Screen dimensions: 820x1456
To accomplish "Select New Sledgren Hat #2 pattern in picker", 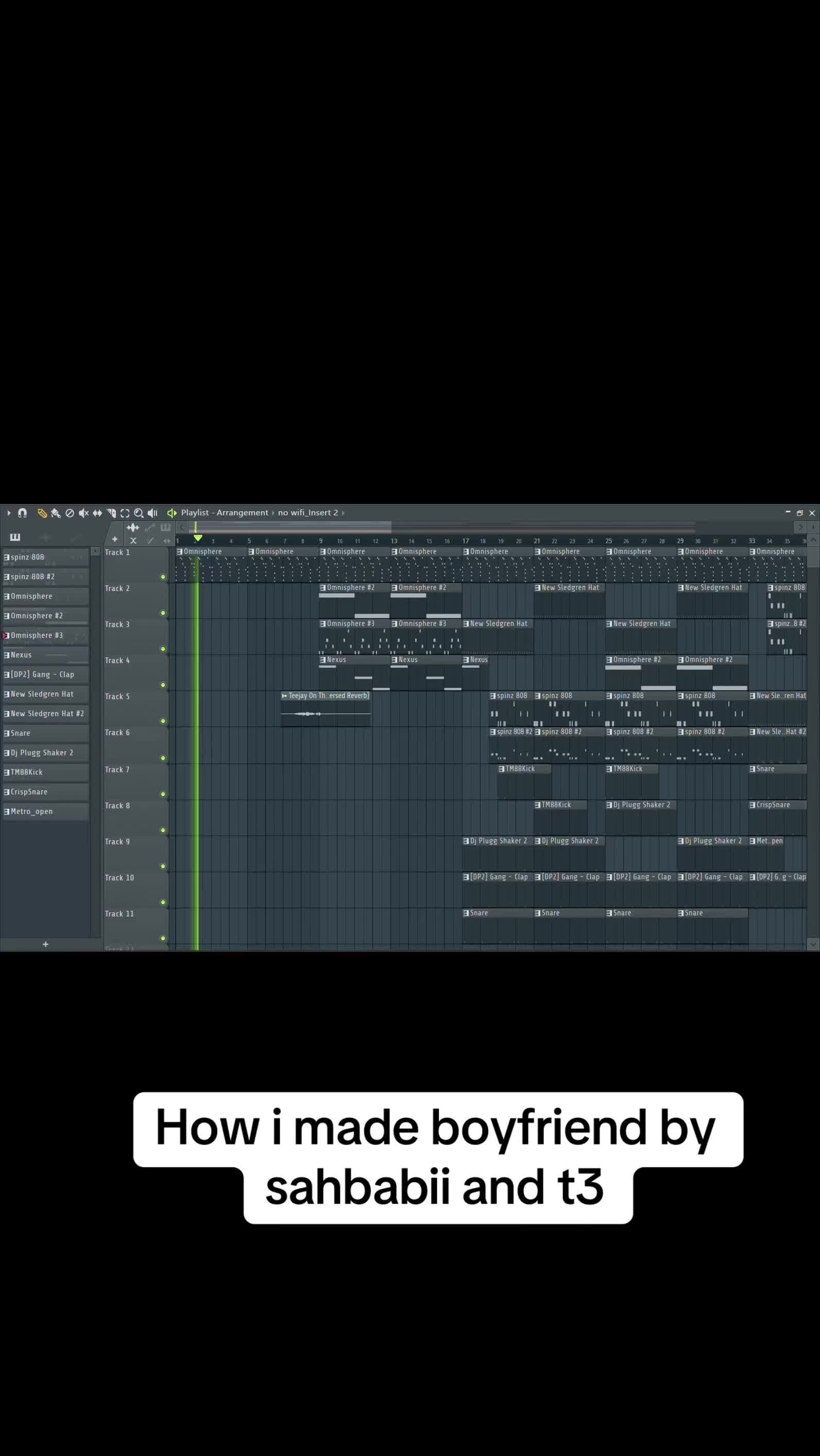I will click(45, 713).
